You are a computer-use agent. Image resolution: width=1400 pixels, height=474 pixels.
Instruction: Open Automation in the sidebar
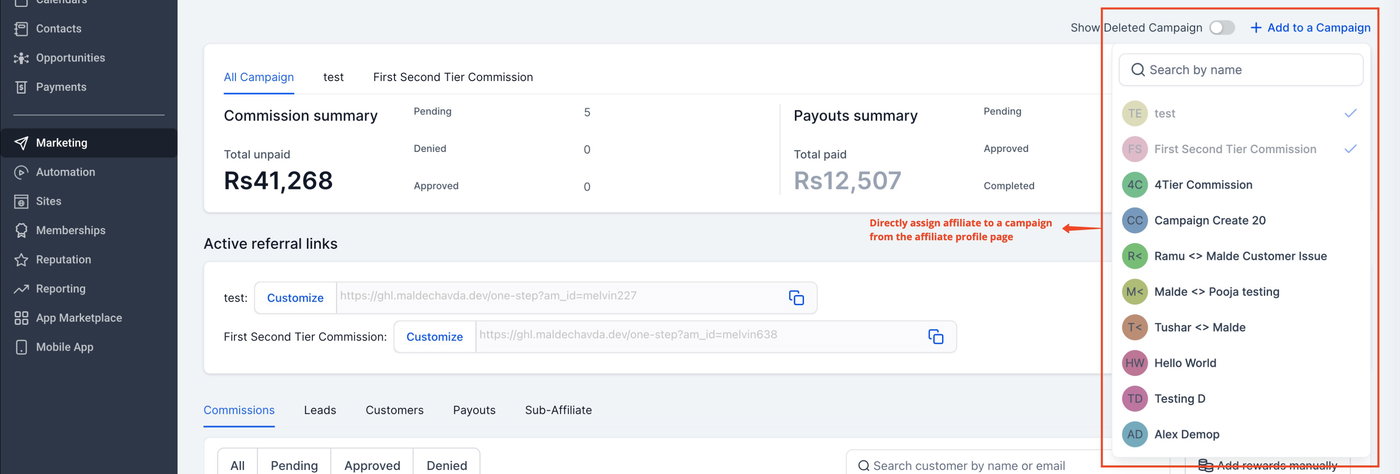pyautogui.click(x=65, y=172)
